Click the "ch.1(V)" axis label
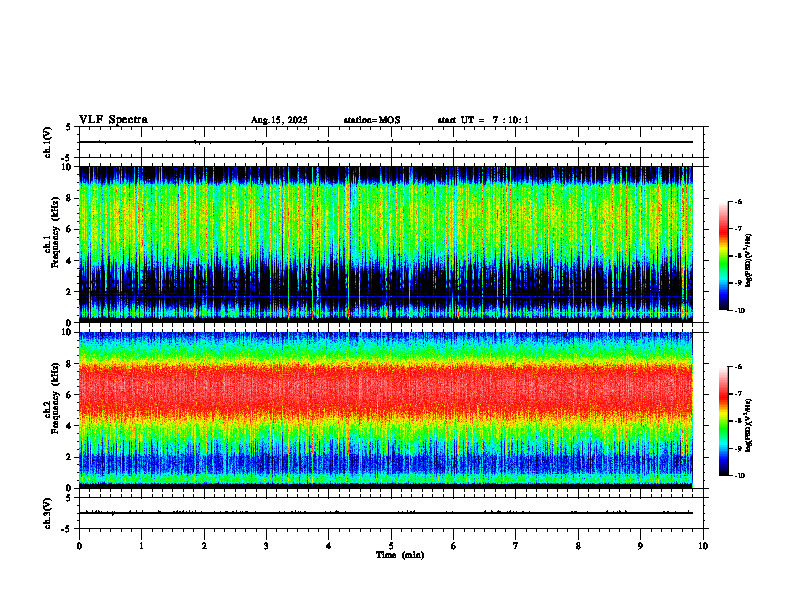Image resolution: width=792 pixels, height=612 pixels. coord(48,142)
